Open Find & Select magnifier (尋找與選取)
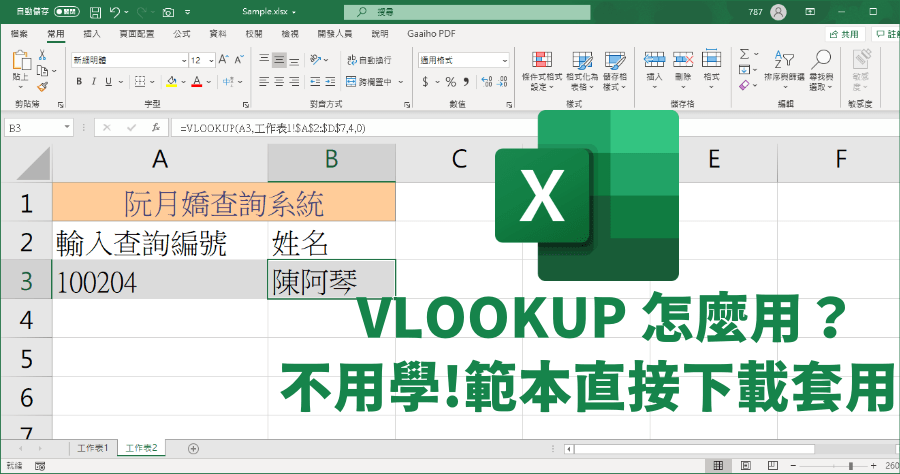 coord(821,69)
